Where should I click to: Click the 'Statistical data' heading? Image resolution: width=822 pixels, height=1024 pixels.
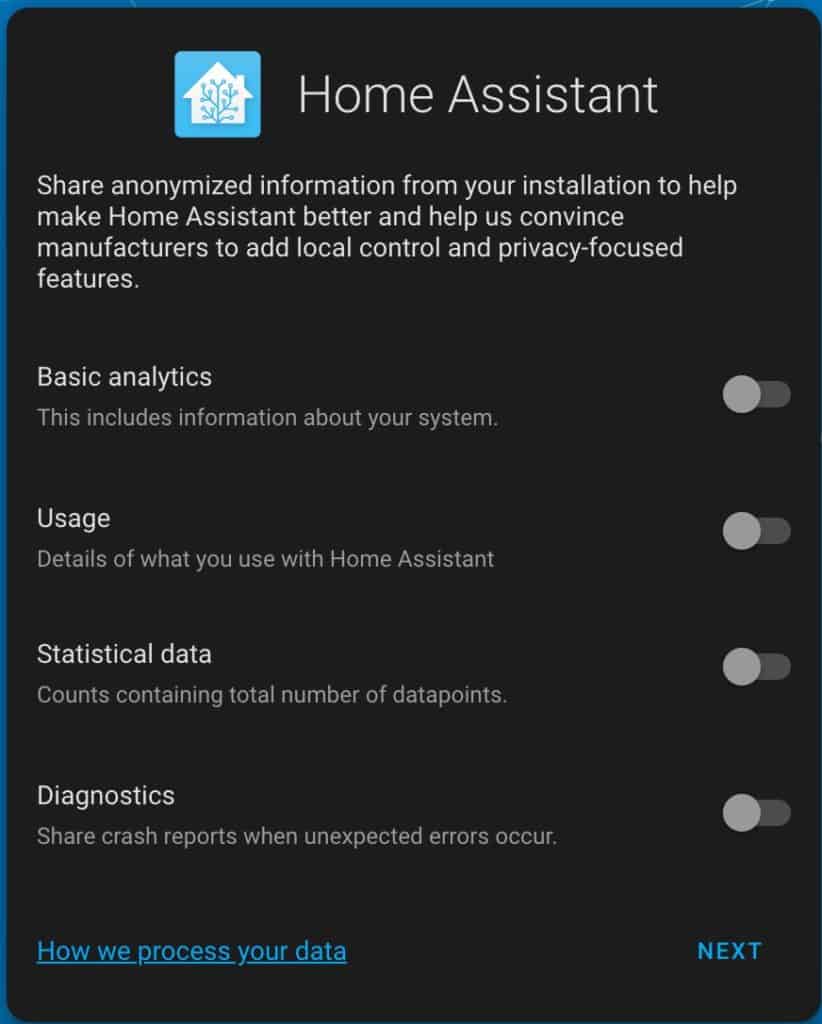click(124, 654)
